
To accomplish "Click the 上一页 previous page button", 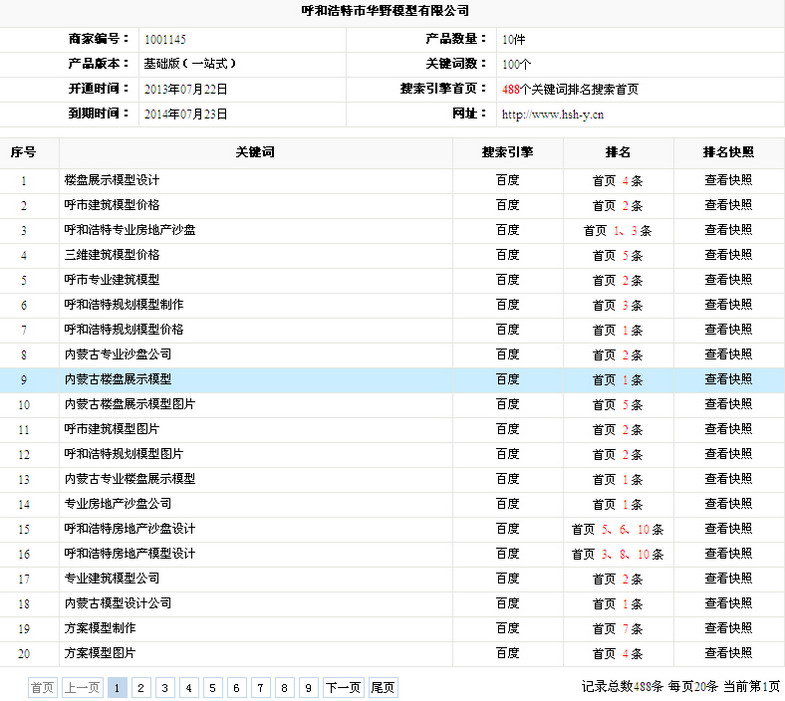I will (82, 687).
